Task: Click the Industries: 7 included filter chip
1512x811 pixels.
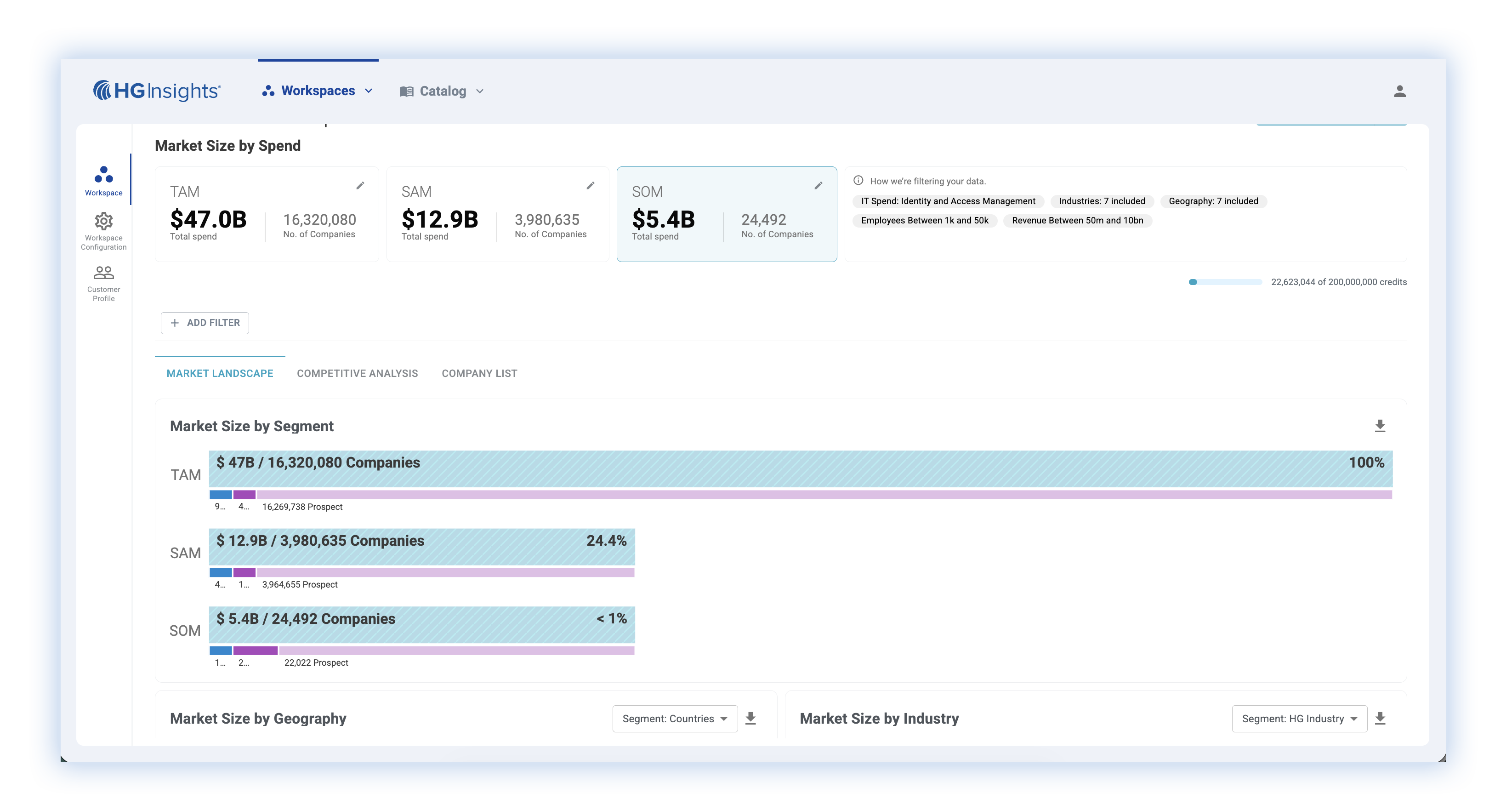Action: (1101, 201)
